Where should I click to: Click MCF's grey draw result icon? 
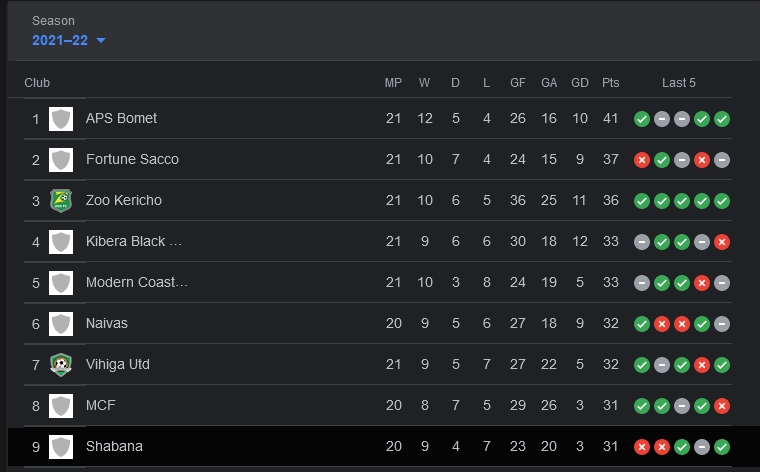[682, 406]
